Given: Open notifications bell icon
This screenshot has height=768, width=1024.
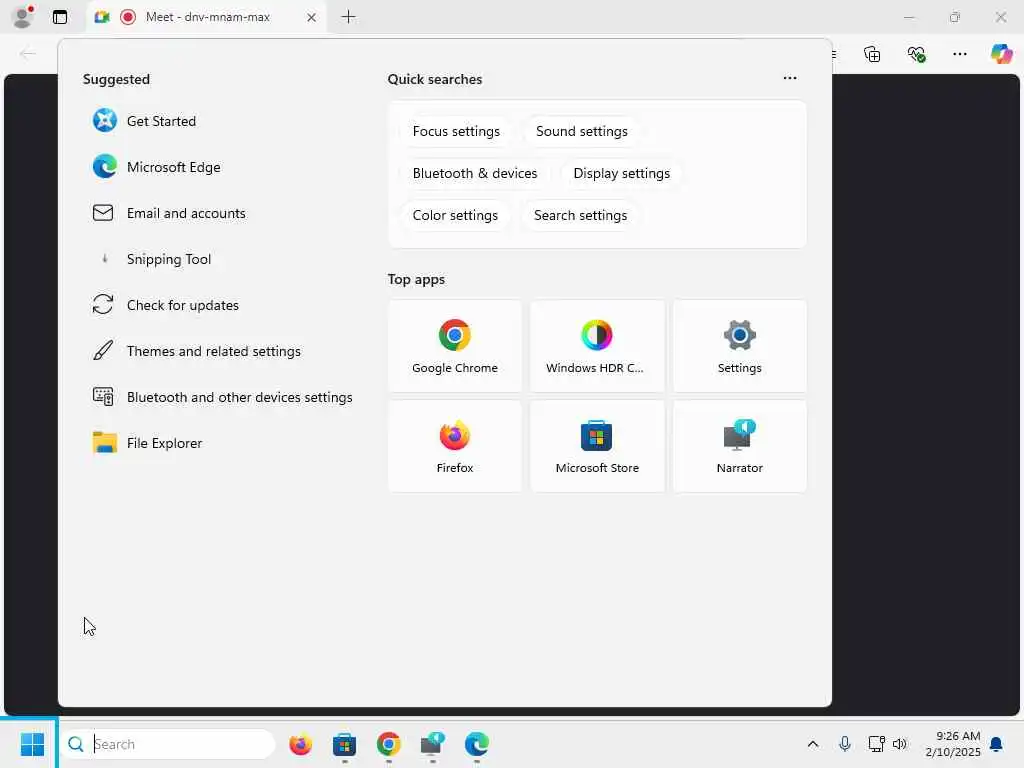Looking at the screenshot, I should coord(996,744).
